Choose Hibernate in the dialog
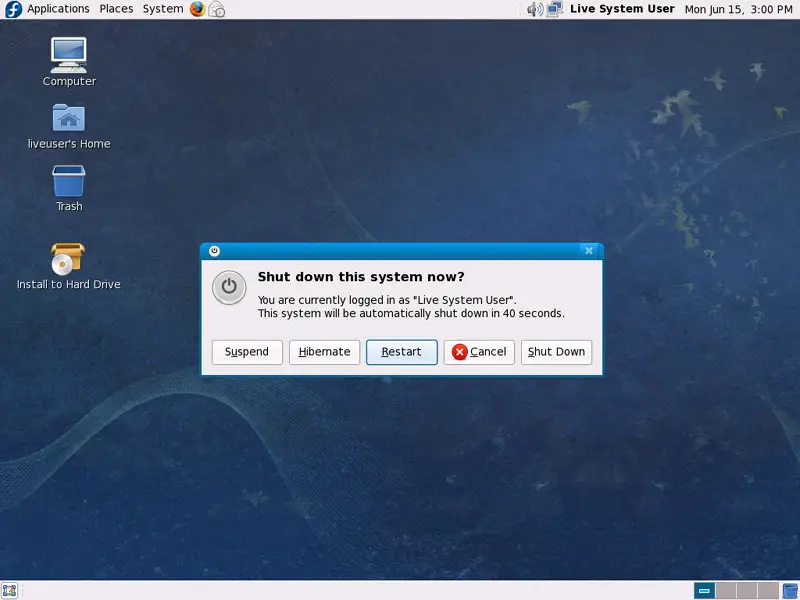The image size is (800, 600). click(324, 352)
